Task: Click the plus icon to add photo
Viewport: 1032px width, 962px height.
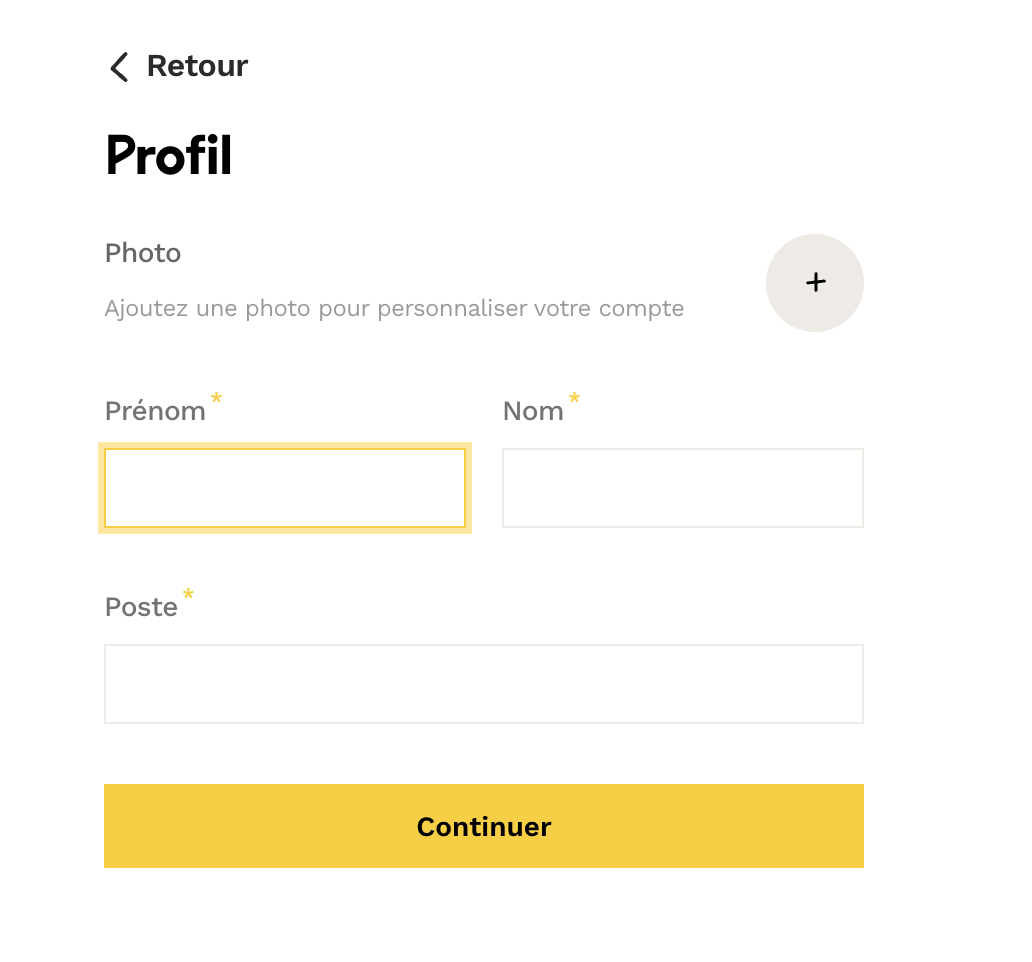Action: 816,283
